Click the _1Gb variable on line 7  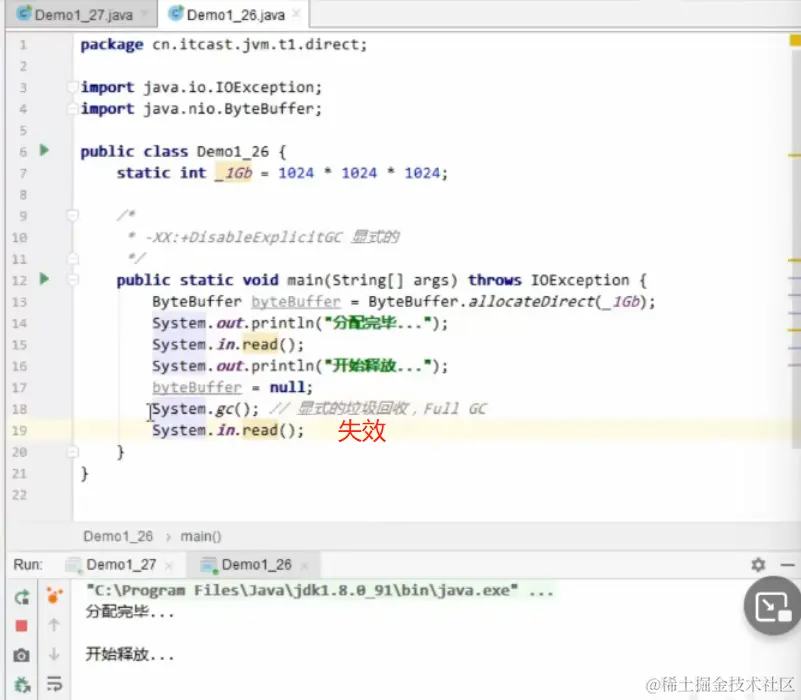tap(234, 173)
